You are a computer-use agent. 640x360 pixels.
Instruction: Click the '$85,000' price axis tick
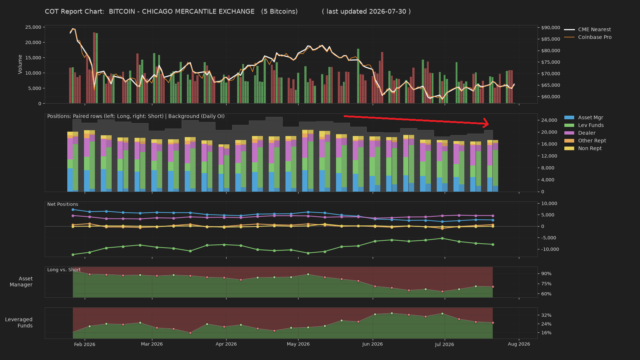tap(551, 39)
